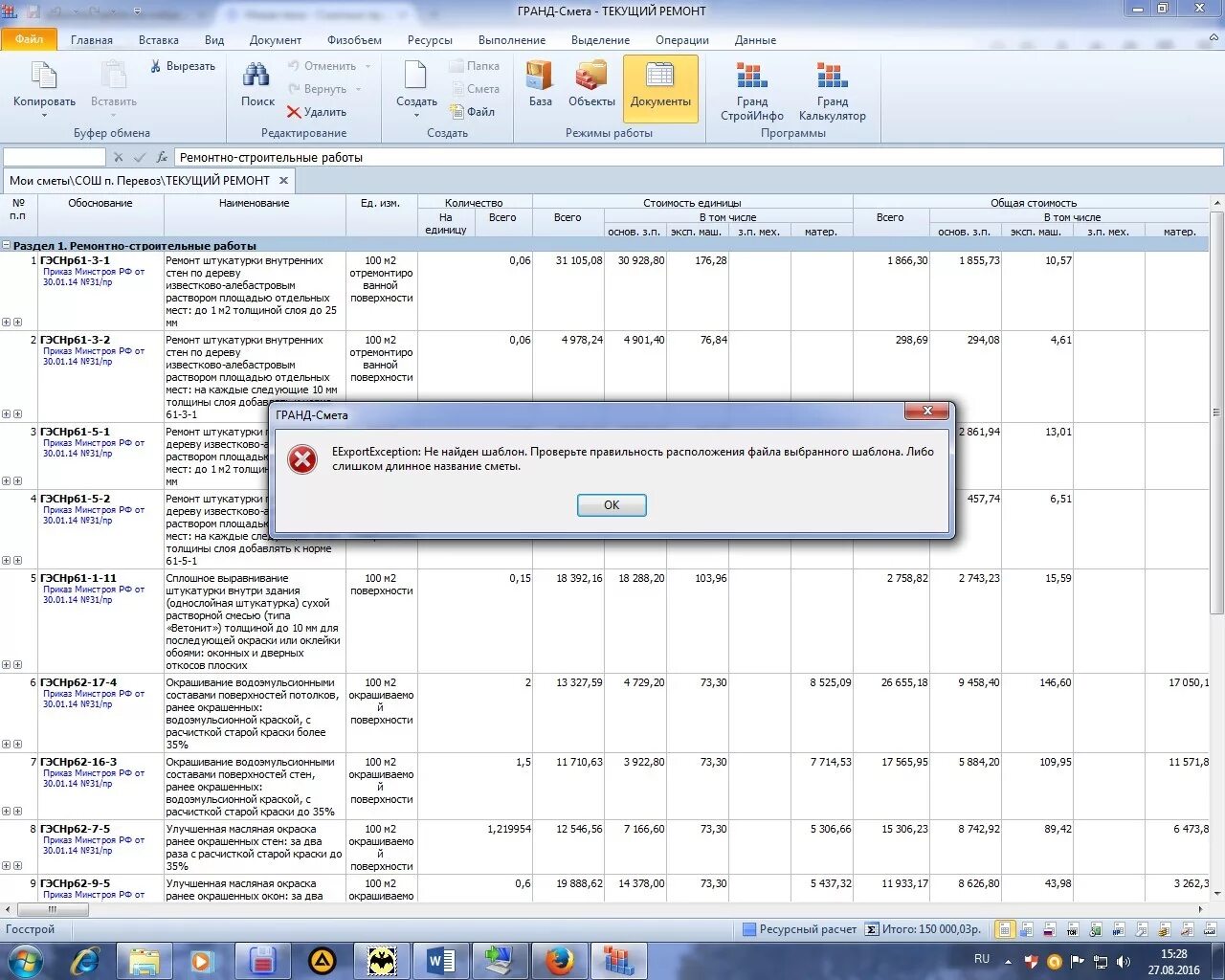The height and width of the screenshot is (980, 1225).
Task: Click the vertical scrollbar thumb of the estimate table
Action: tap(1217, 412)
